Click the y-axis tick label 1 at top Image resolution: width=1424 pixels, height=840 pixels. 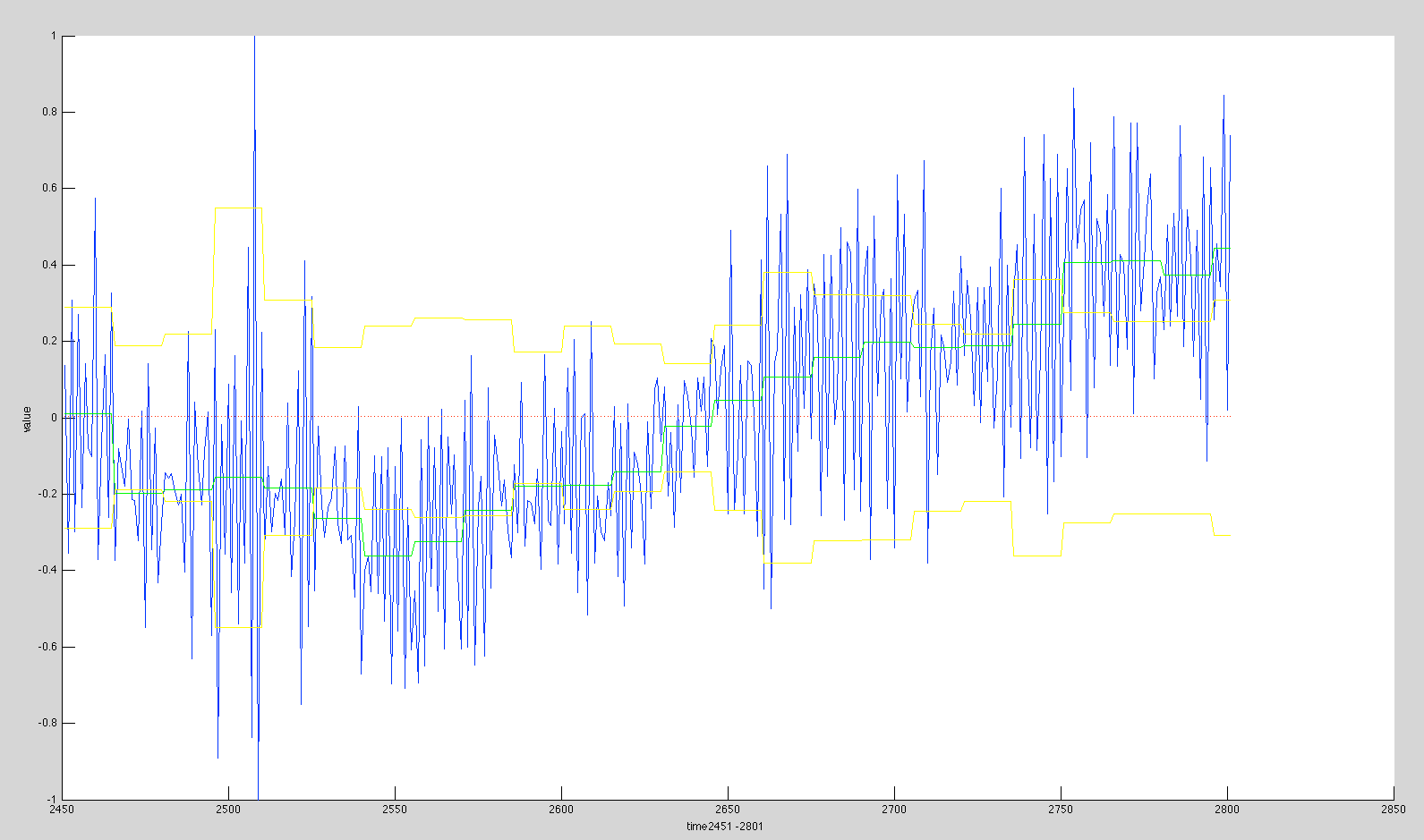click(54, 36)
